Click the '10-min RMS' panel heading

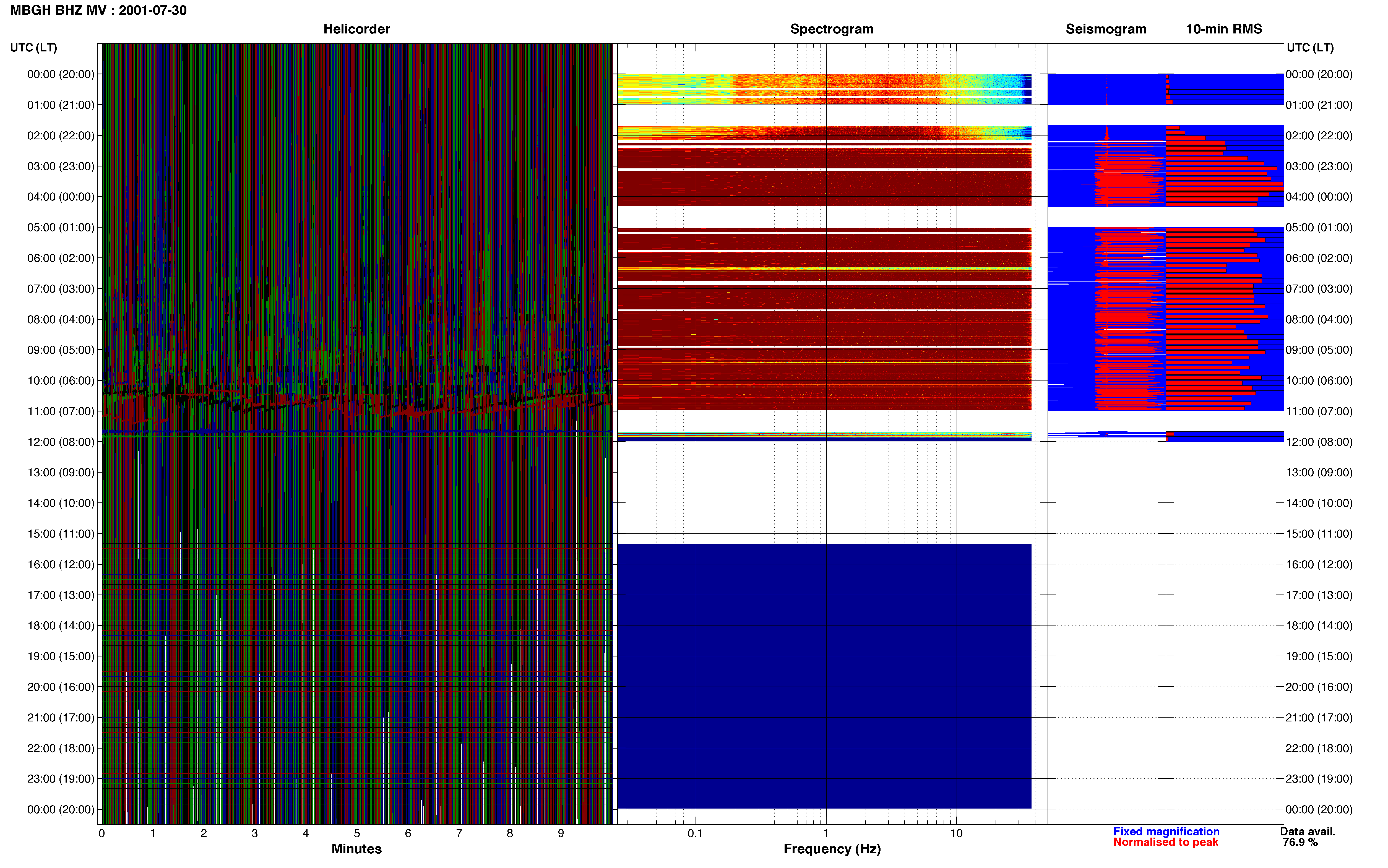point(1224,29)
